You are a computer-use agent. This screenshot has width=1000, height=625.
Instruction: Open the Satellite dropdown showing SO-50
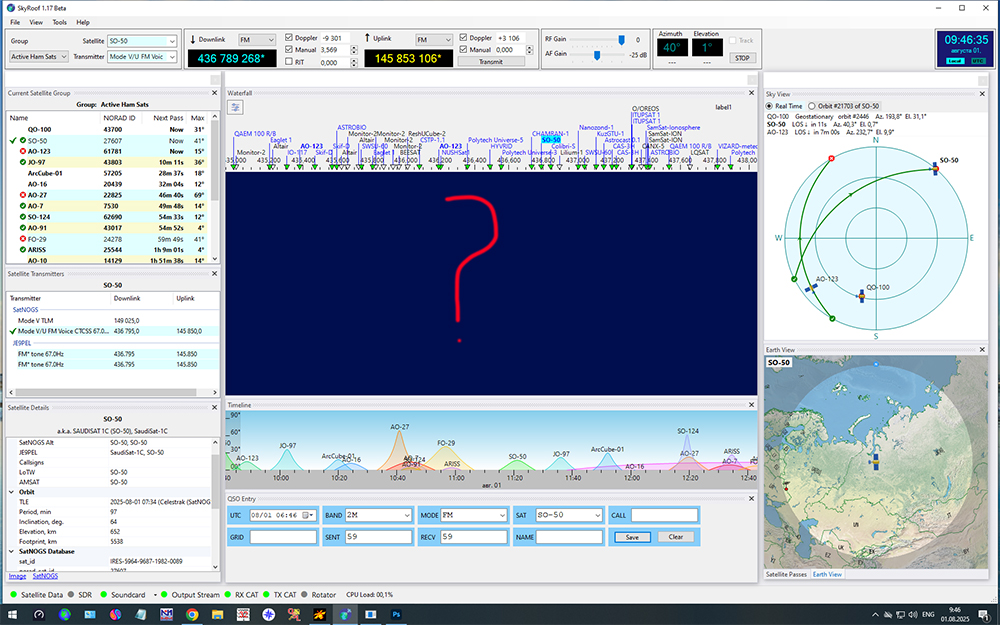tap(142, 41)
